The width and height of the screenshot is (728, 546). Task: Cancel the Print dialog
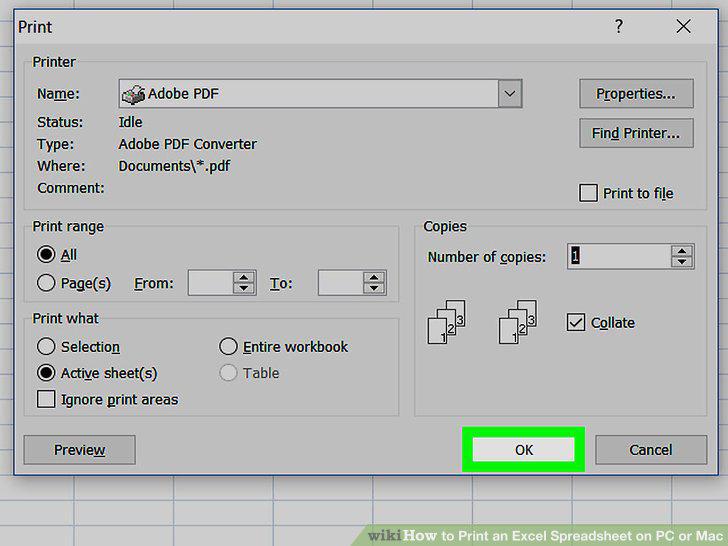(651, 450)
